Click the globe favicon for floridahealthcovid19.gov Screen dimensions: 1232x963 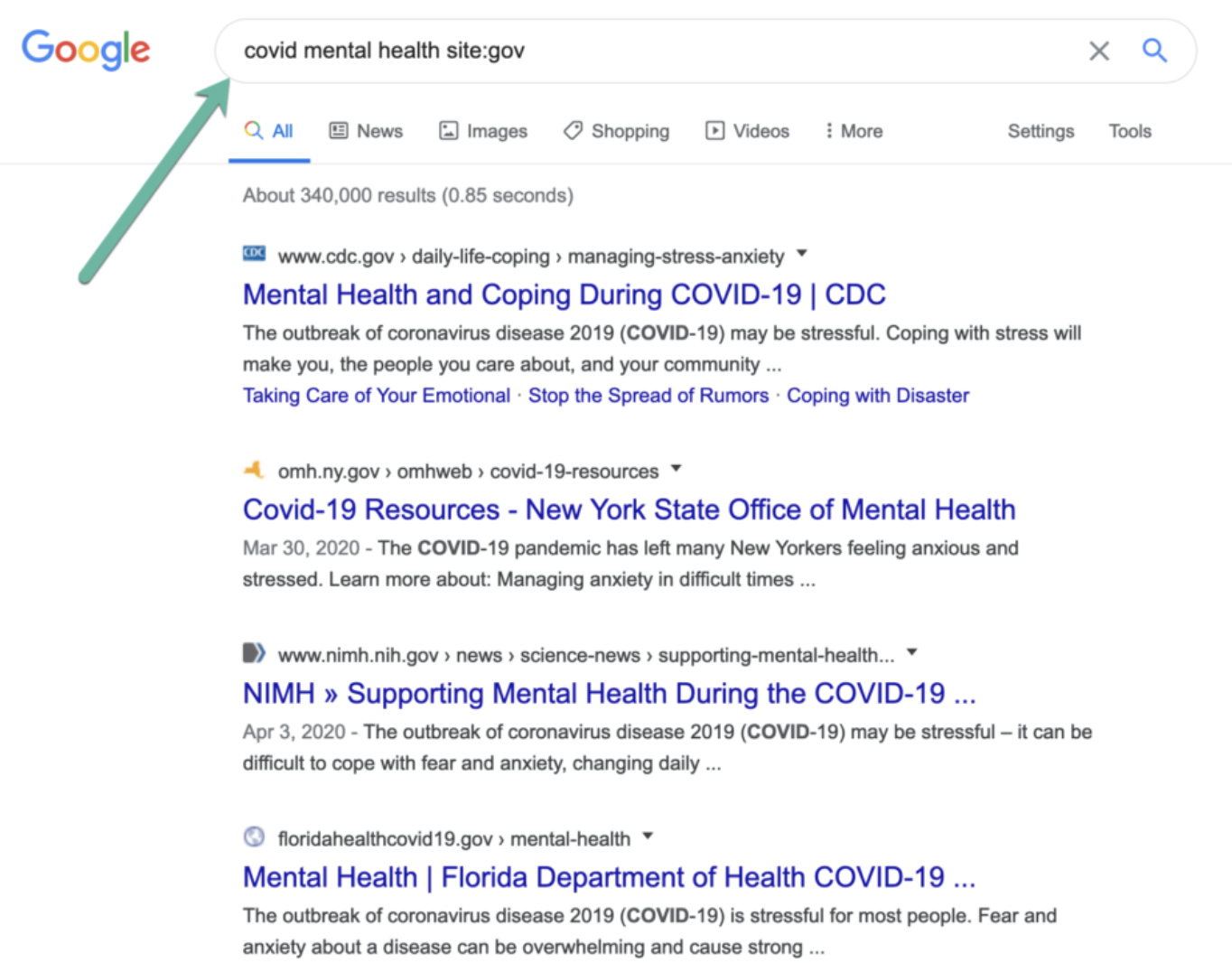[254, 837]
